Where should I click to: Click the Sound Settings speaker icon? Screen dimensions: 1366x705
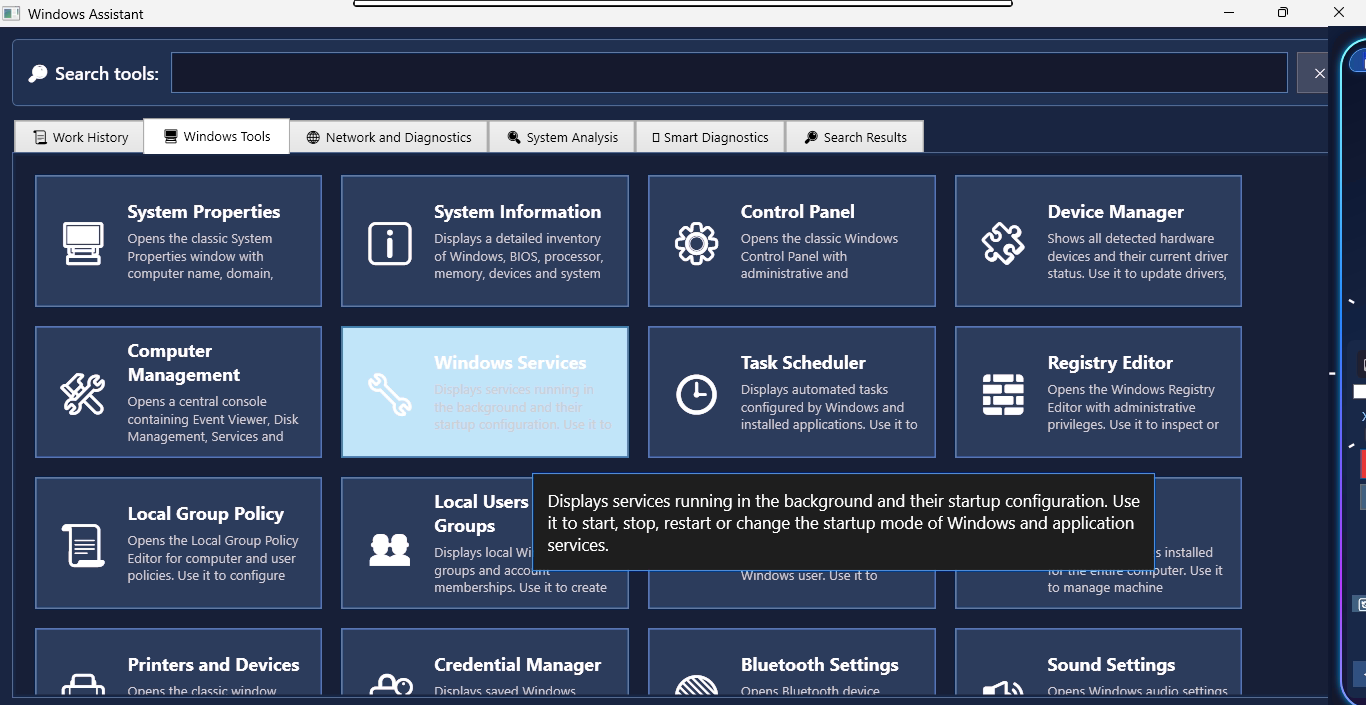click(1003, 687)
